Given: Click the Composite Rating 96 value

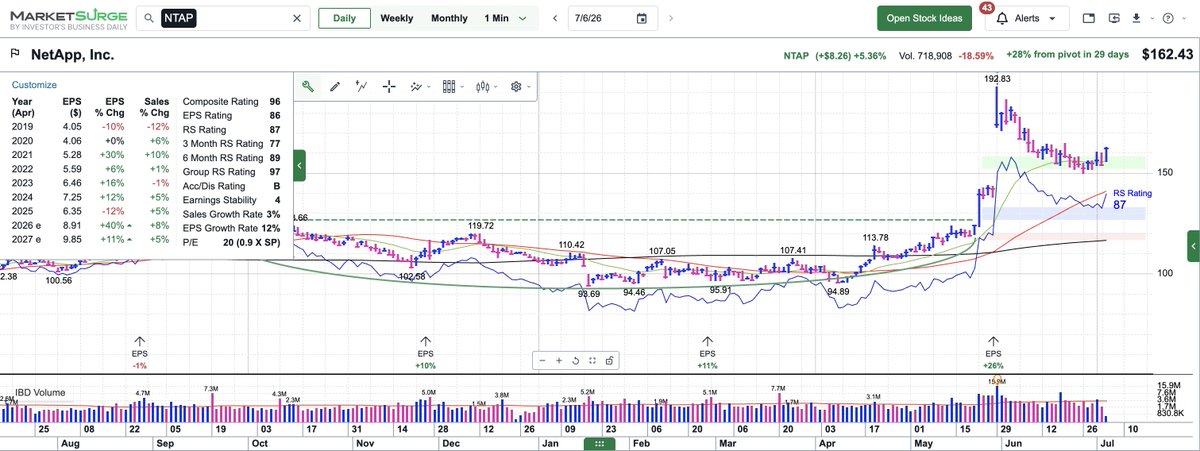Looking at the screenshot, I should click(x=274, y=102).
